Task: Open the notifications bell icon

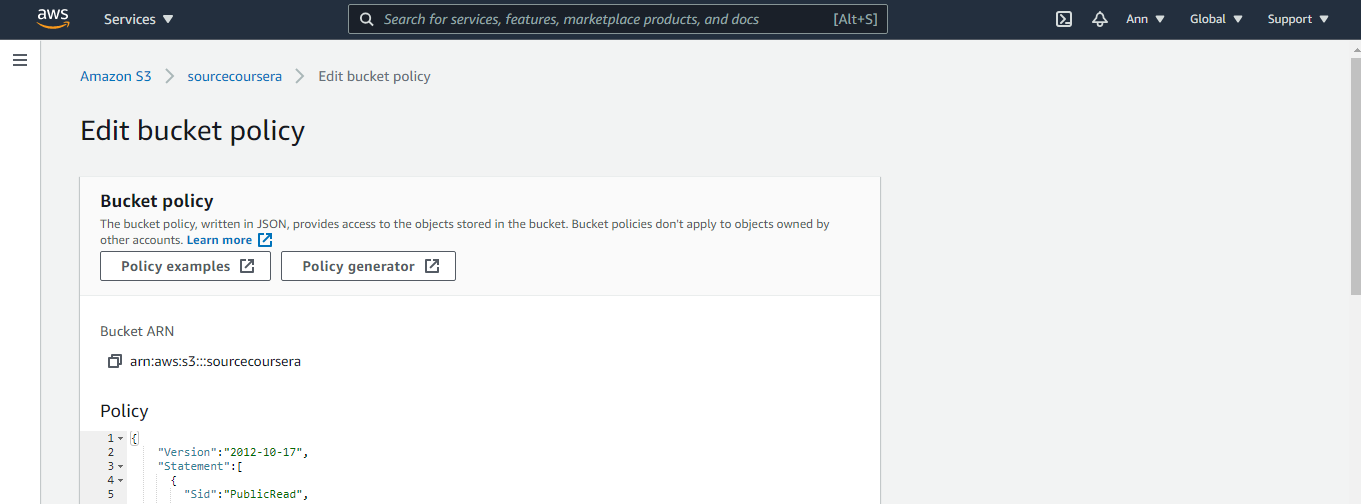Action: pos(1100,19)
